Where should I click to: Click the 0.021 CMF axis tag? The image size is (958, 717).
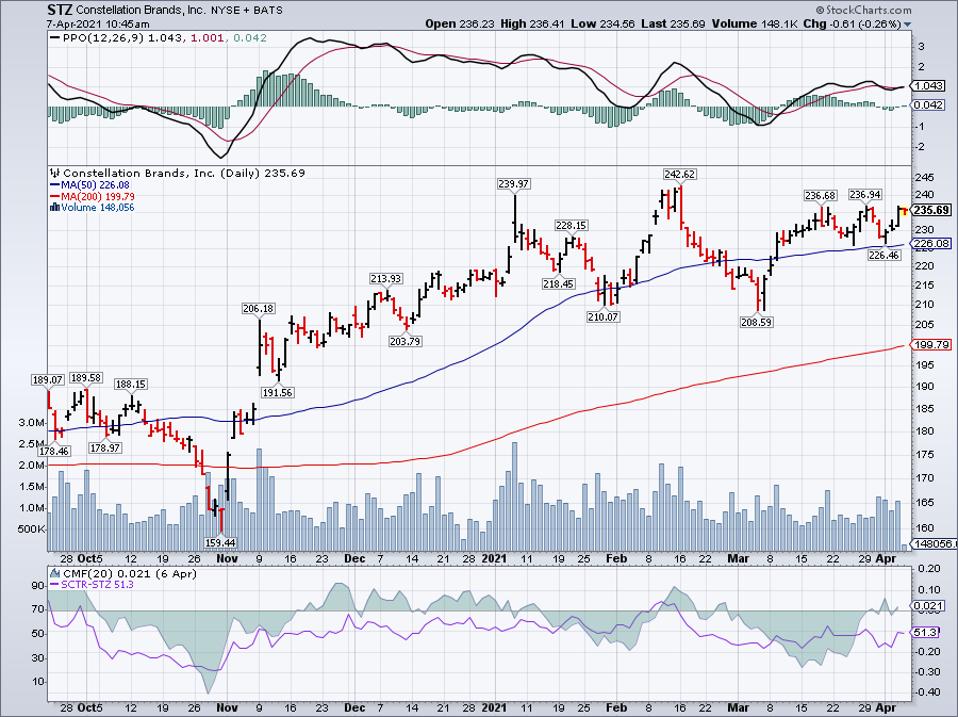(927, 605)
